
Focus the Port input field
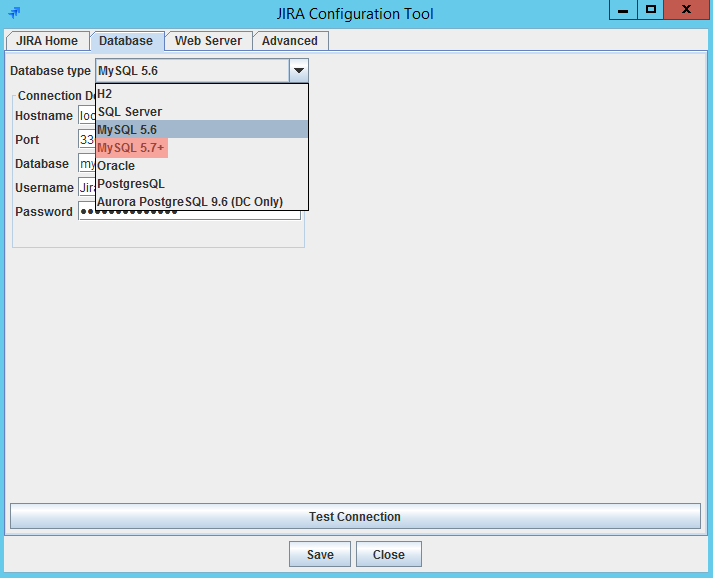(87, 139)
